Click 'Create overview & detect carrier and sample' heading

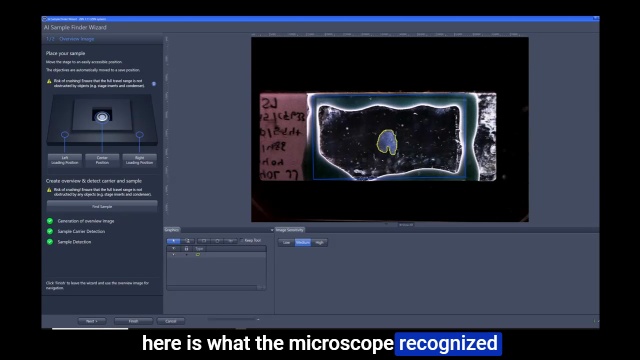tap(94, 181)
